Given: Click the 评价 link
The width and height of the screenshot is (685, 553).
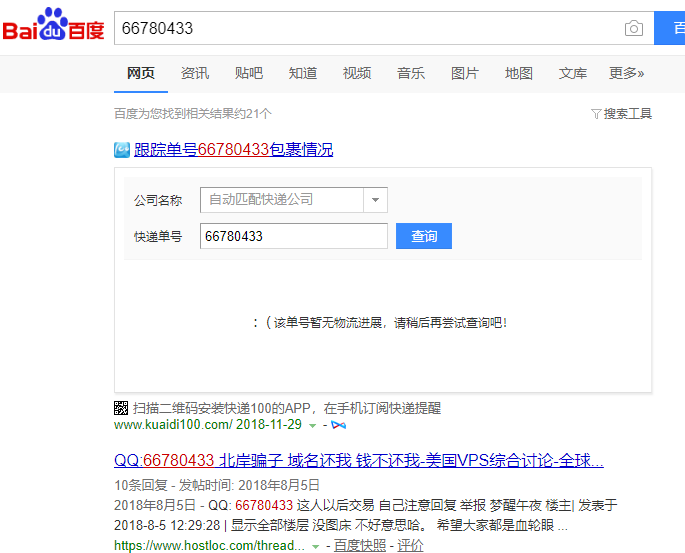Looking at the screenshot, I should [410, 545].
